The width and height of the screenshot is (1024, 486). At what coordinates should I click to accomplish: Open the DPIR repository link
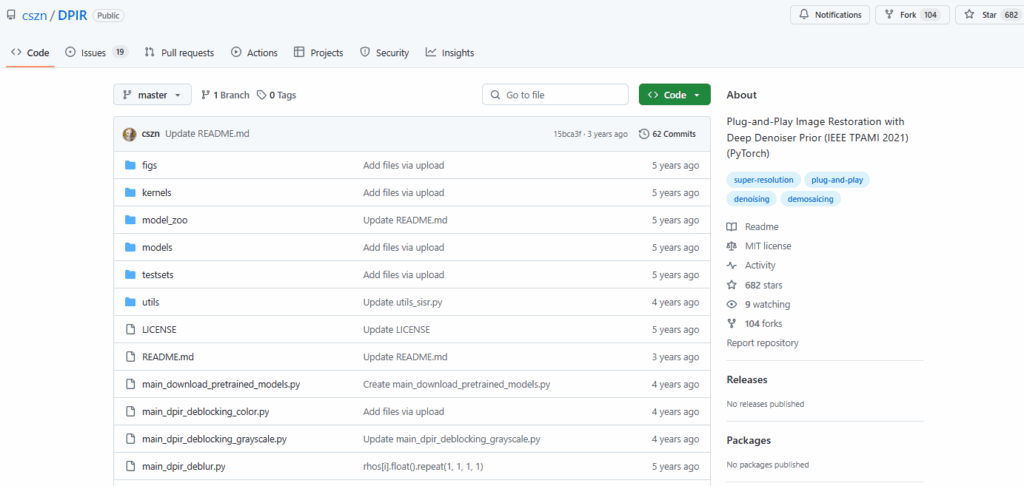(x=72, y=15)
